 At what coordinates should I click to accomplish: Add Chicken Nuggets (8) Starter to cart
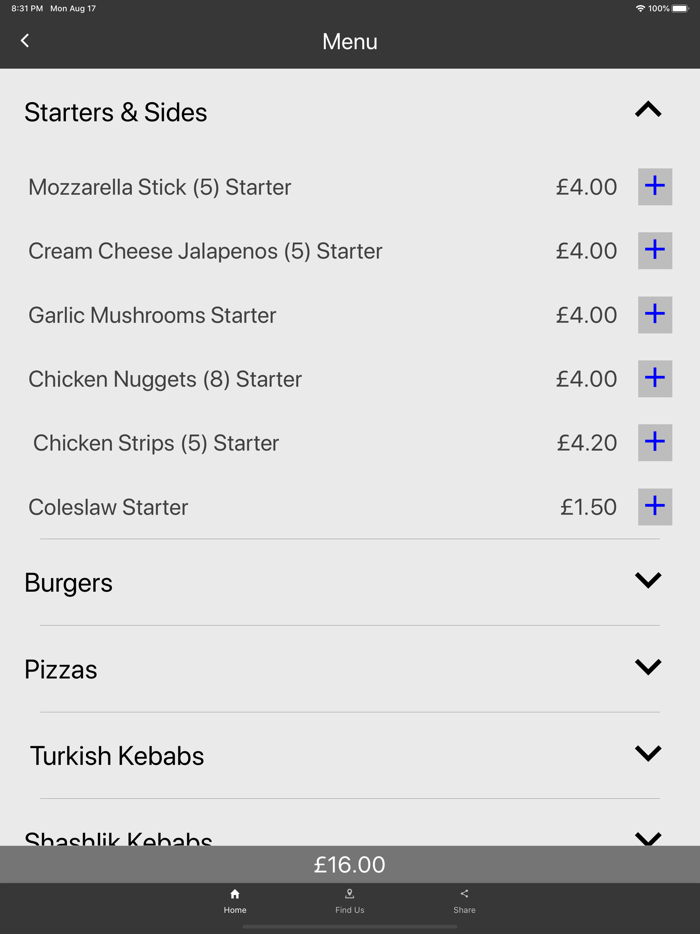(655, 378)
